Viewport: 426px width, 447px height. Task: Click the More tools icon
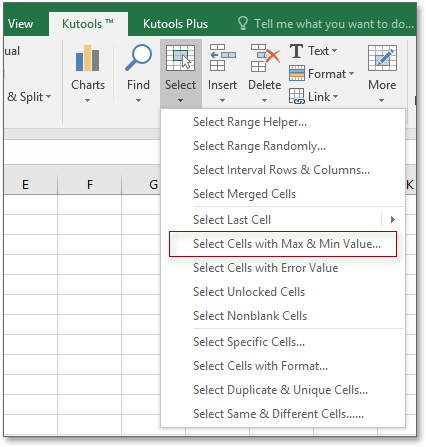[x=382, y=58]
